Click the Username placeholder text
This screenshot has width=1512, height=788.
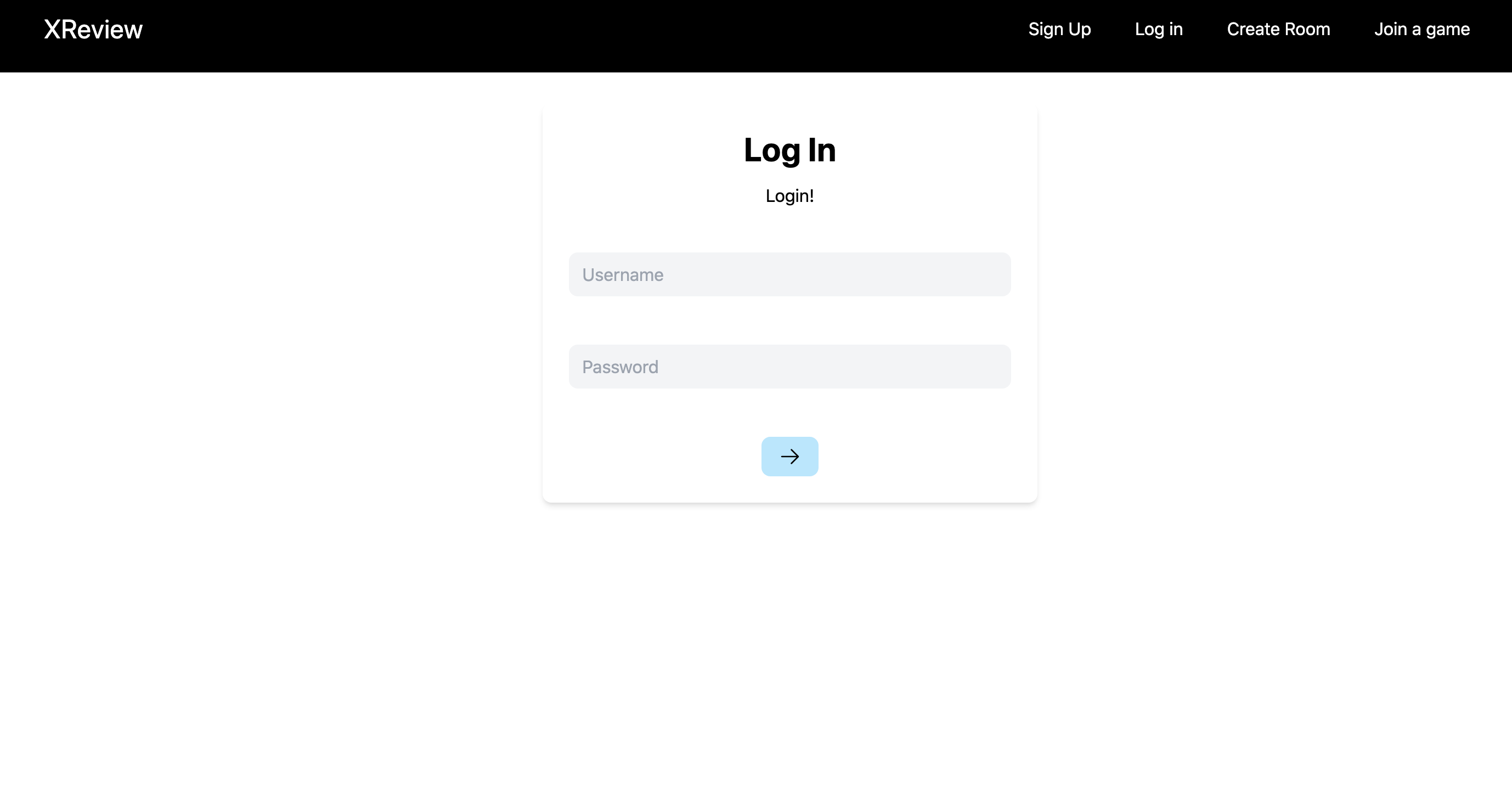[x=622, y=275]
